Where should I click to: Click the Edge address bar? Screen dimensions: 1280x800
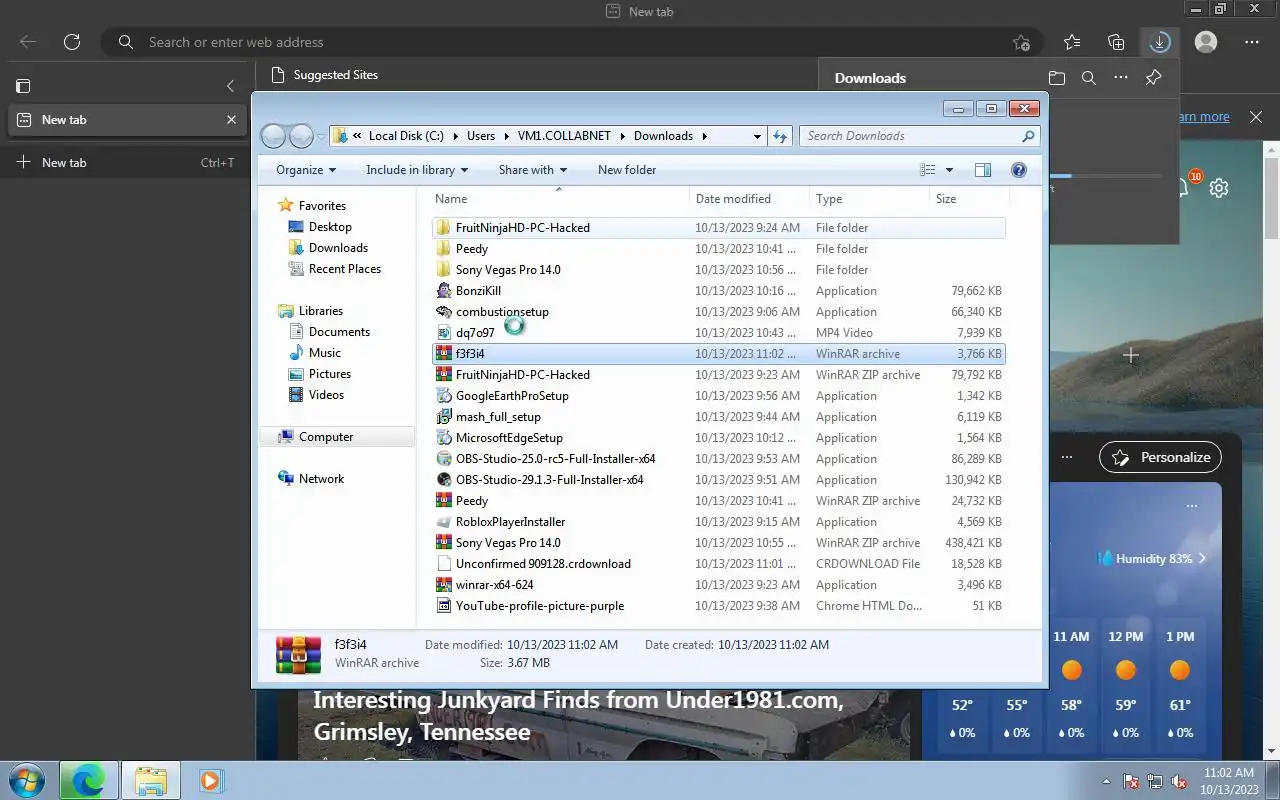570,42
